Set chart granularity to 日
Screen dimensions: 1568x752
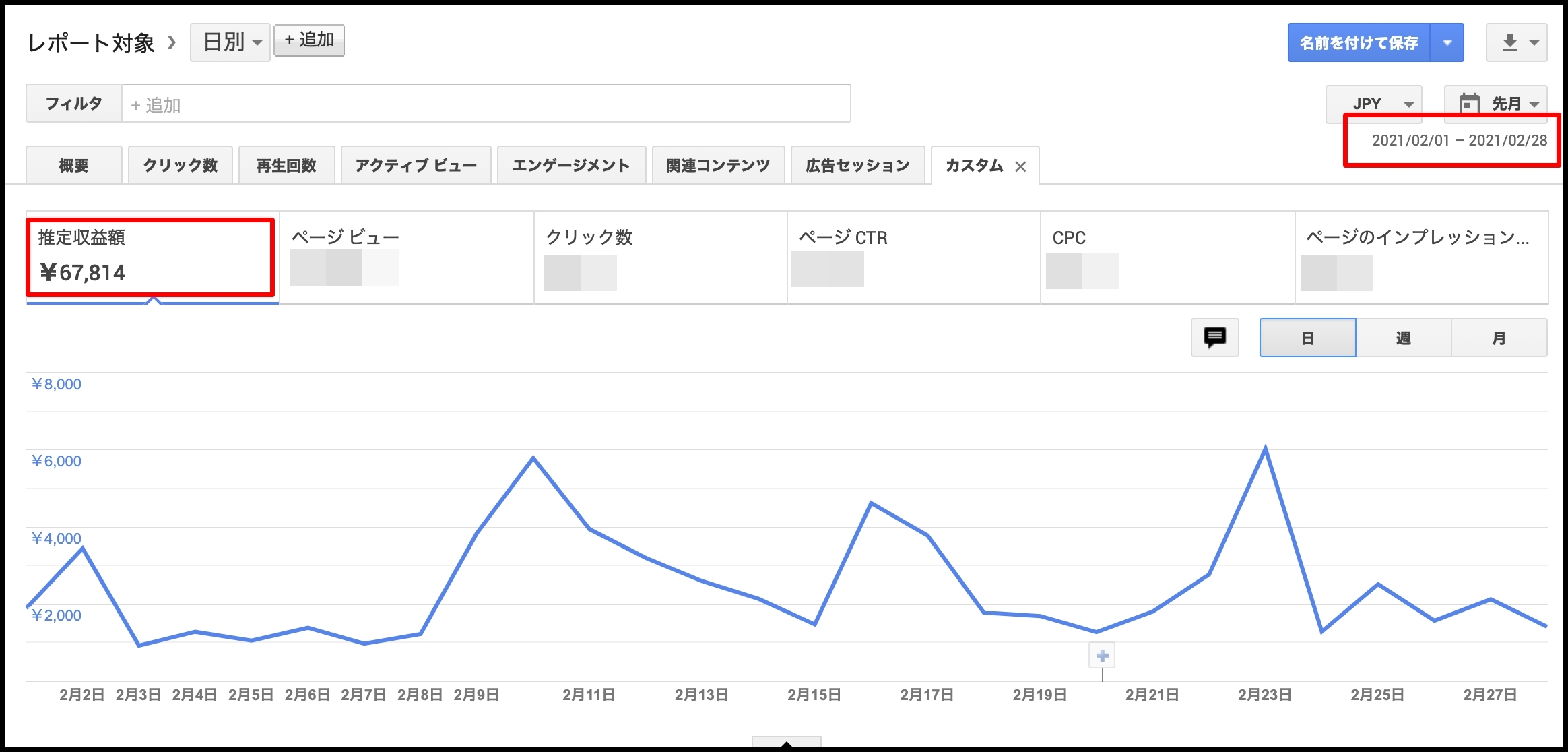pos(1308,338)
